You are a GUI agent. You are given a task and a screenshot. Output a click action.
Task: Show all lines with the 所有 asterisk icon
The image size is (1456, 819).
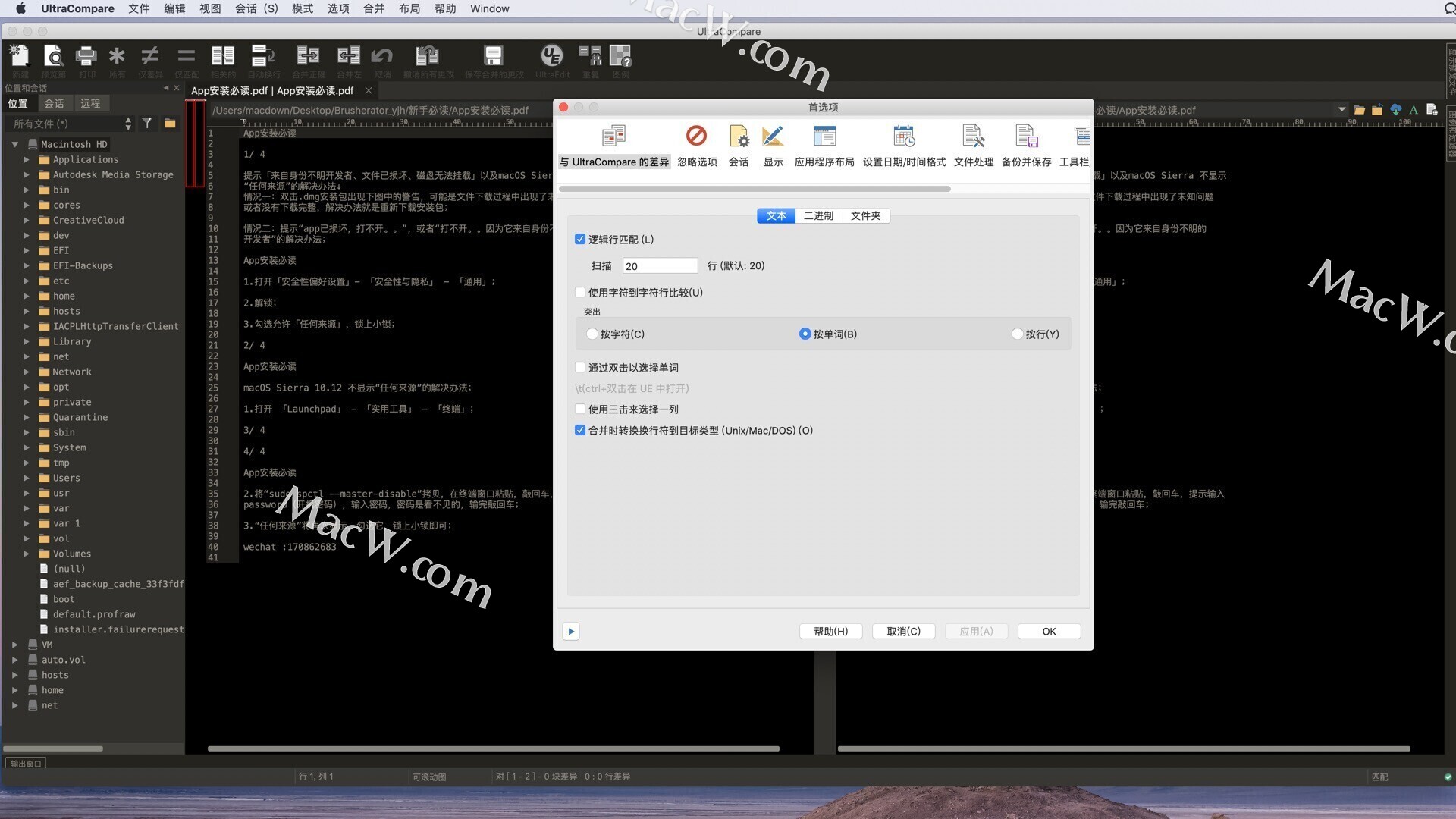117,56
